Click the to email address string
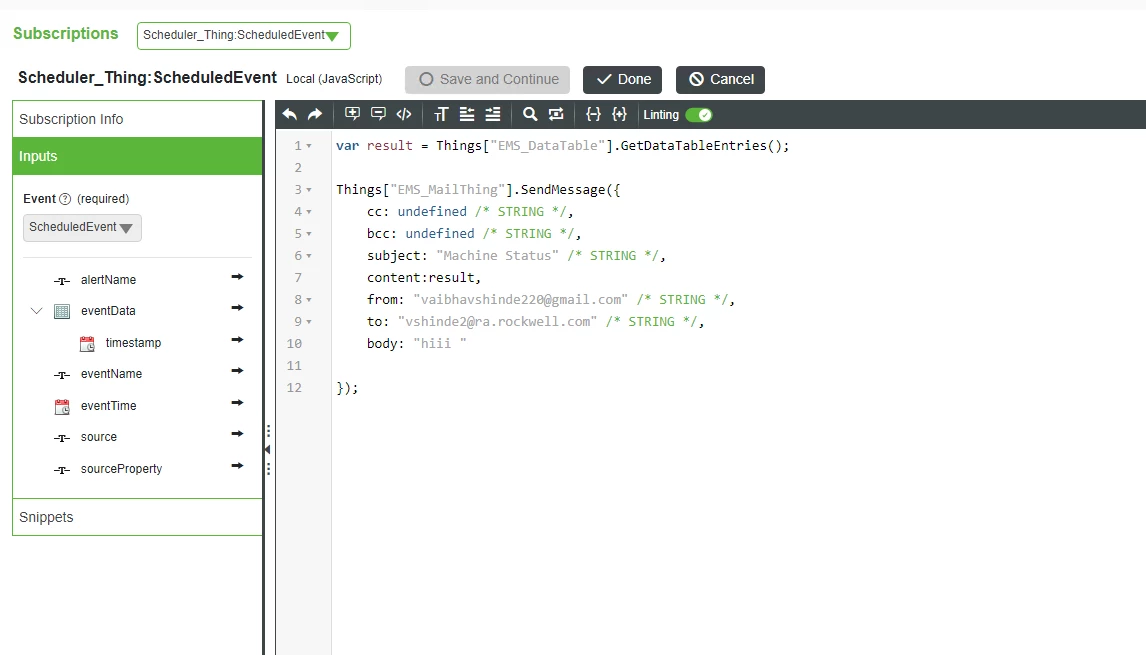 click(497, 322)
